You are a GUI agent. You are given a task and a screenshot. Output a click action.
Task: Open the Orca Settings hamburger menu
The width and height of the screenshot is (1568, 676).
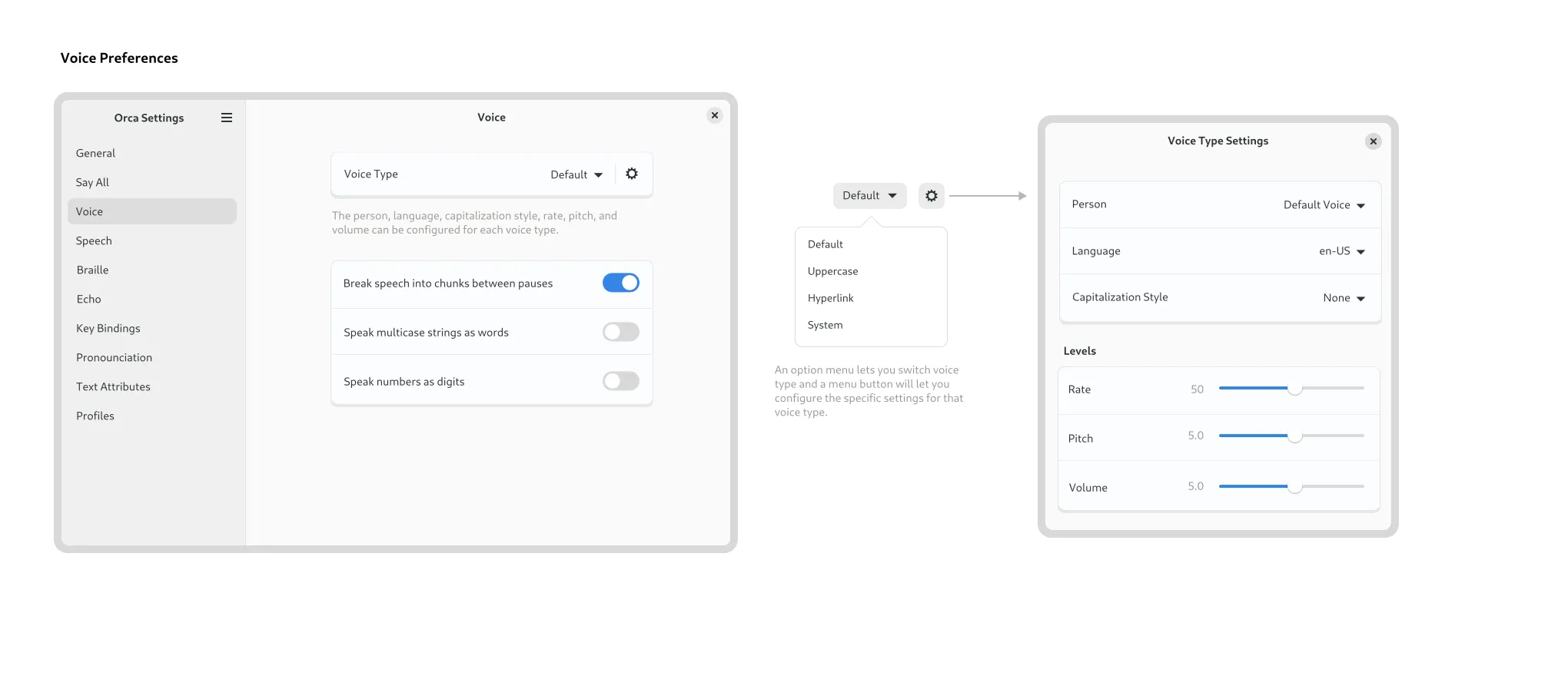pyautogui.click(x=227, y=118)
